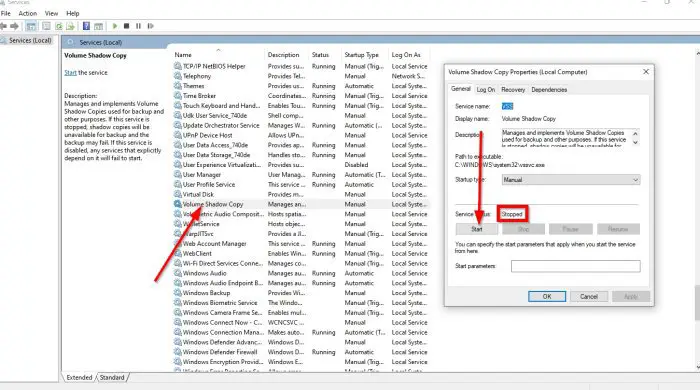Viewport: 700px width, 390px height.
Task: Click the Start parameters input field
Action: tap(575, 266)
